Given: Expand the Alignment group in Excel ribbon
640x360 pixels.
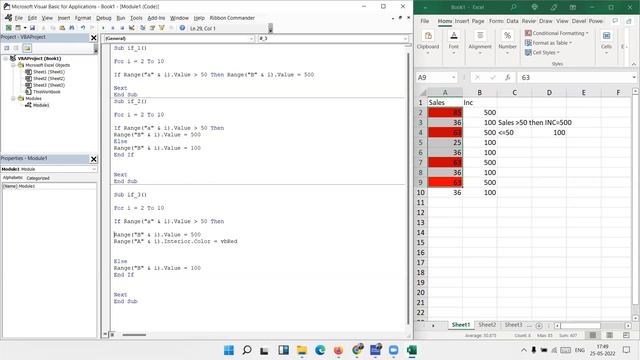Looking at the screenshot, I should pos(480,42).
